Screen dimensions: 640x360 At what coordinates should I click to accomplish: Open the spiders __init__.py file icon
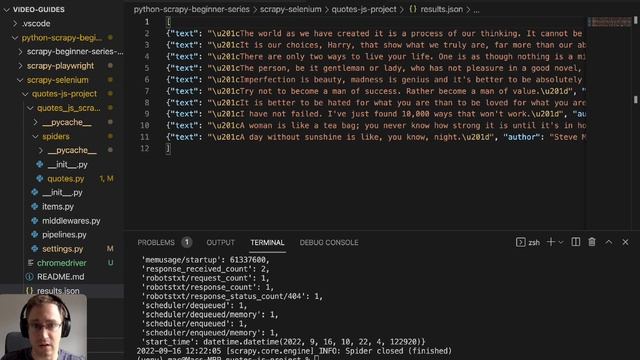click(40, 164)
